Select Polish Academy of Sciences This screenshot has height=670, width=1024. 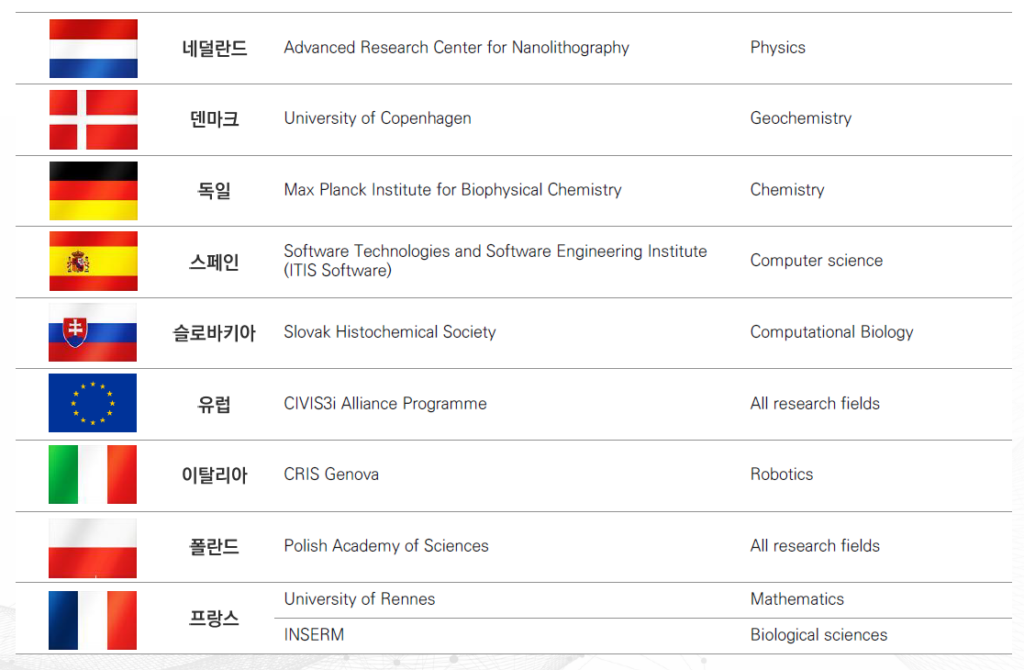[386, 546]
